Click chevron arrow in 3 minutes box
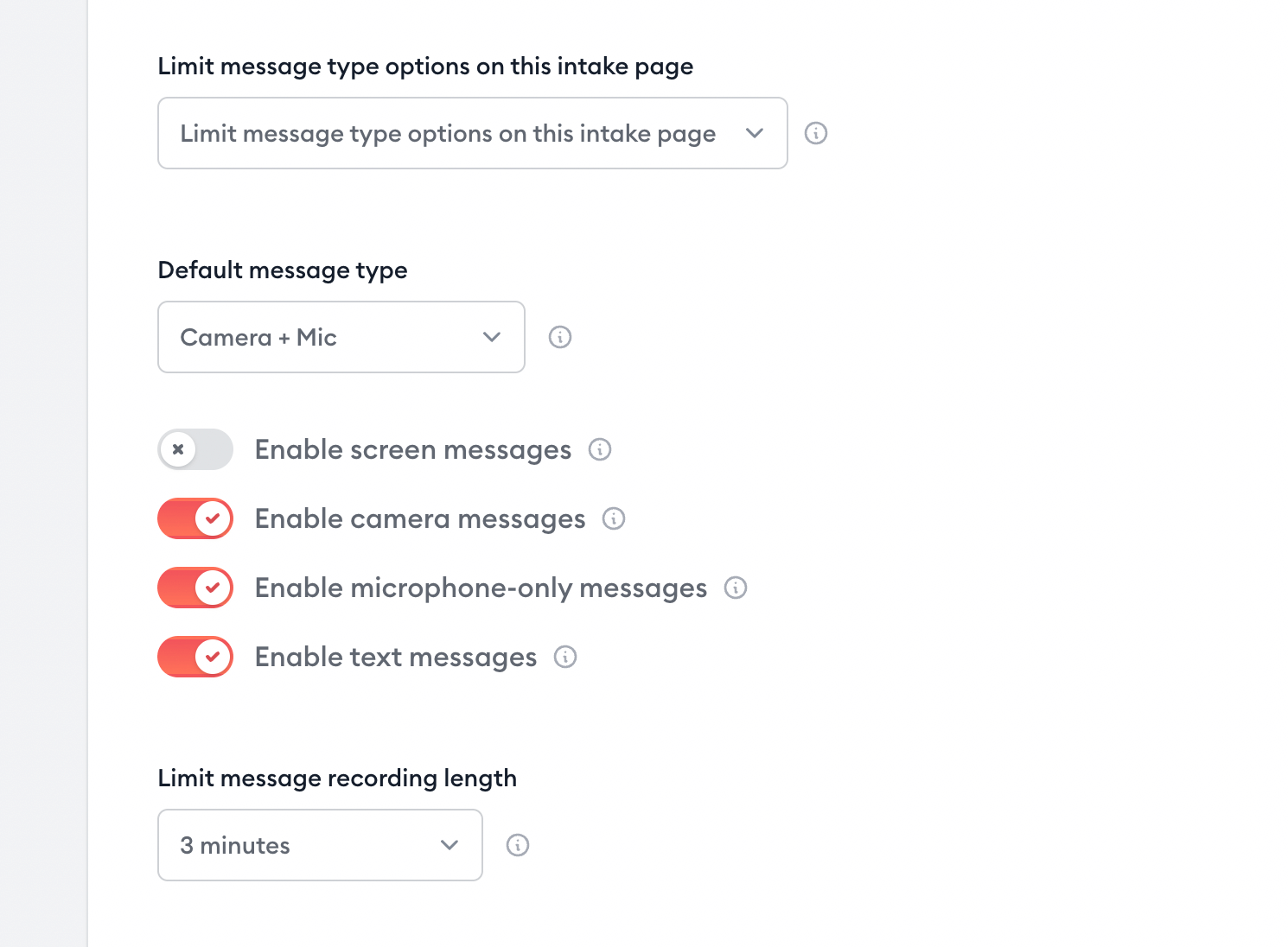The image size is (1288, 947). pyautogui.click(x=450, y=845)
